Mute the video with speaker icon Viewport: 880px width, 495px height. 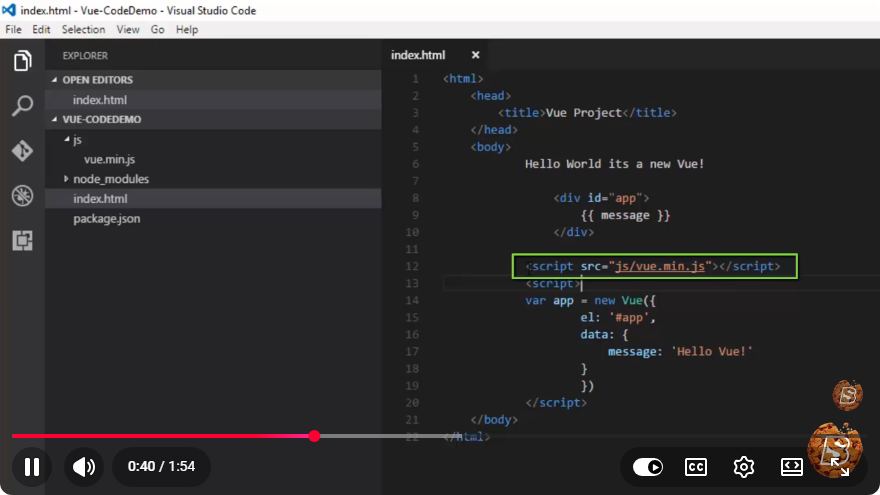coord(84,466)
